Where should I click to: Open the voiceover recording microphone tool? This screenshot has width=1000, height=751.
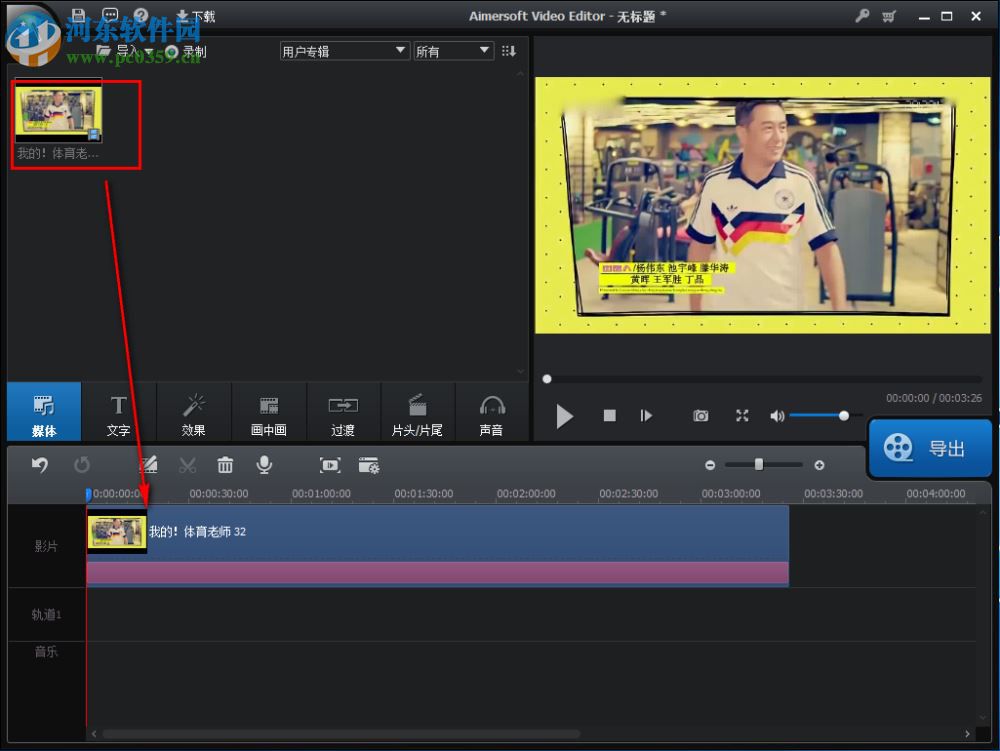263,464
